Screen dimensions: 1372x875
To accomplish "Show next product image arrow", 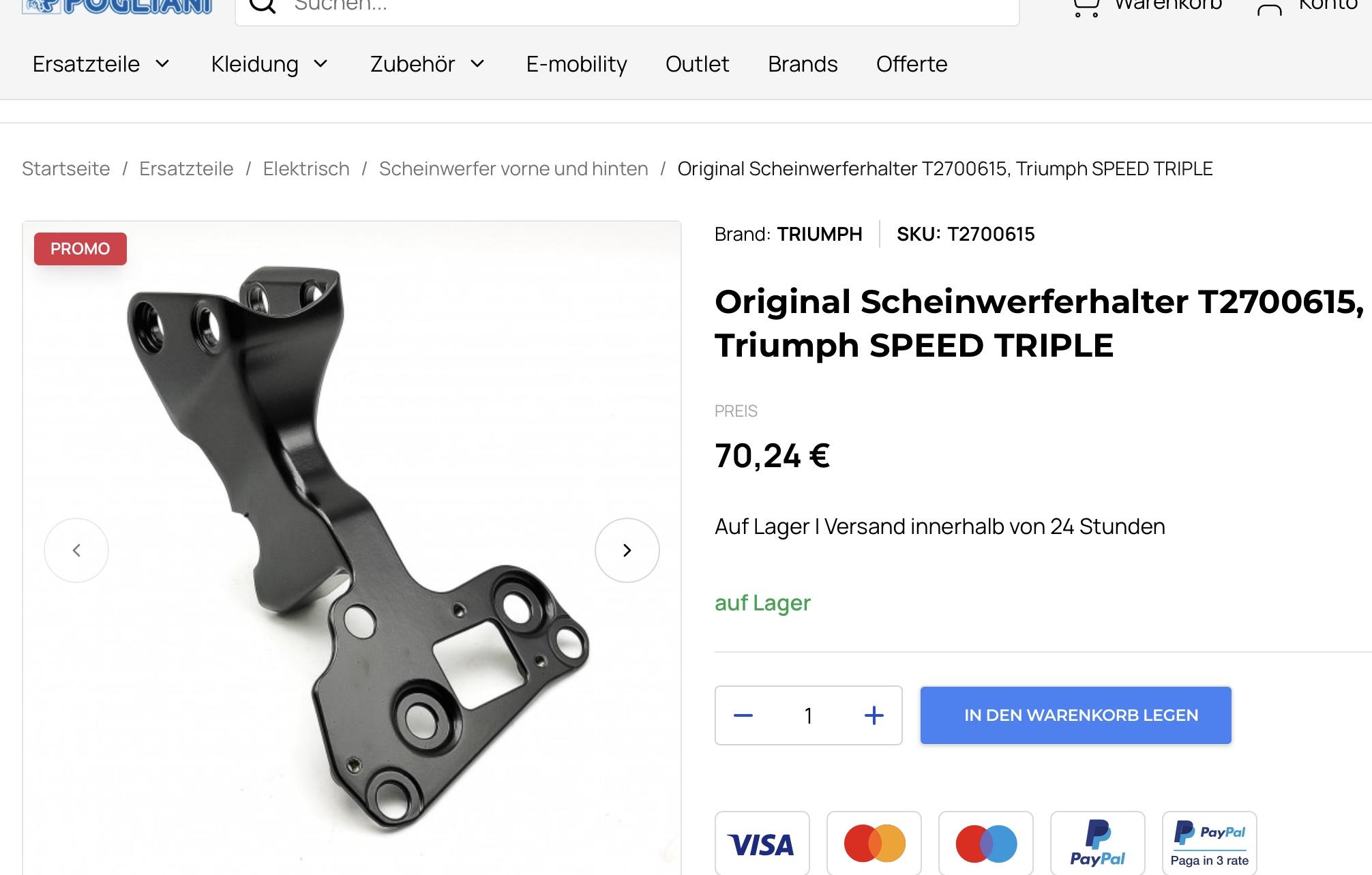I will click(x=627, y=550).
